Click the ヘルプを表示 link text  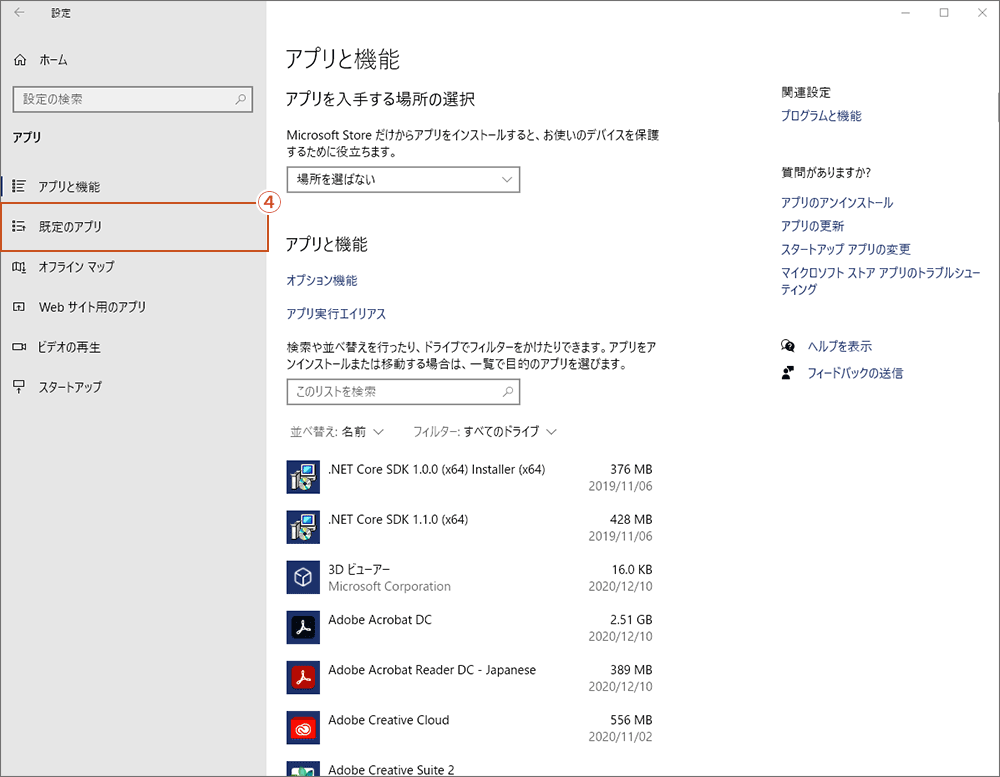point(840,346)
